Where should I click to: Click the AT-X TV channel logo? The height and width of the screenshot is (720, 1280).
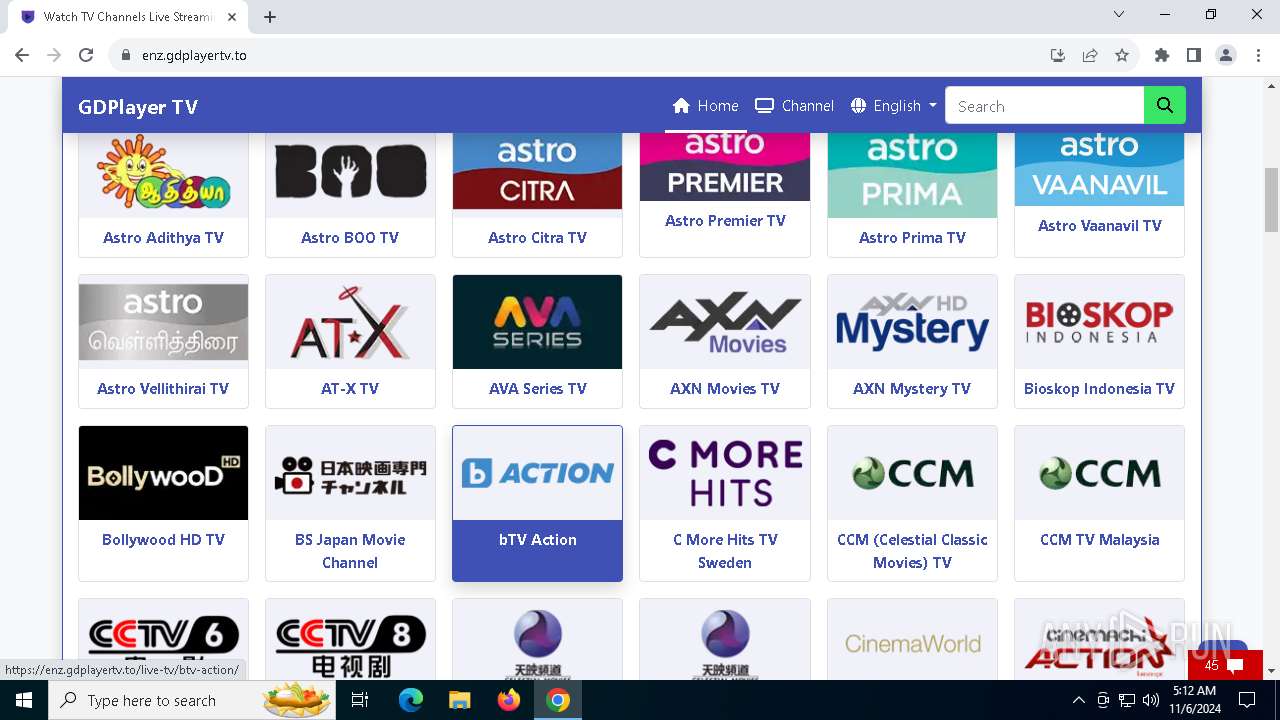350,322
